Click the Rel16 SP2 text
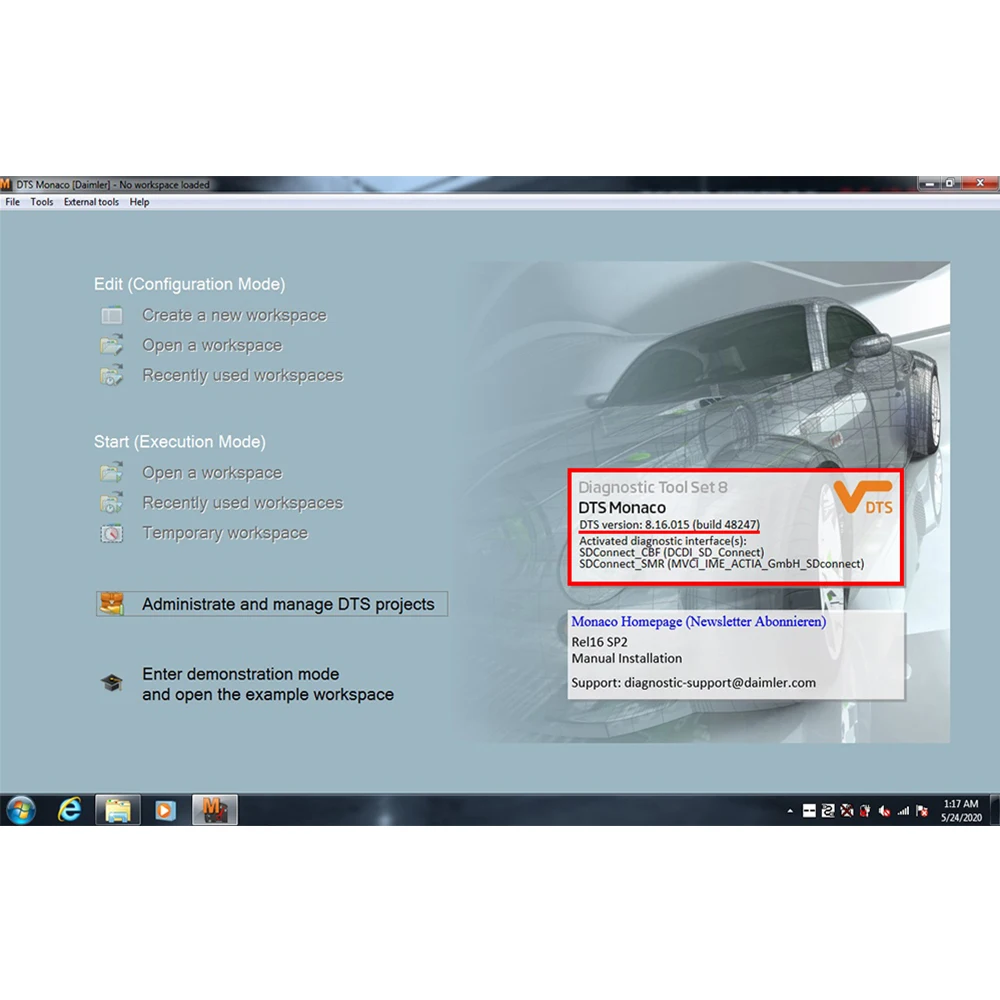 (599, 642)
